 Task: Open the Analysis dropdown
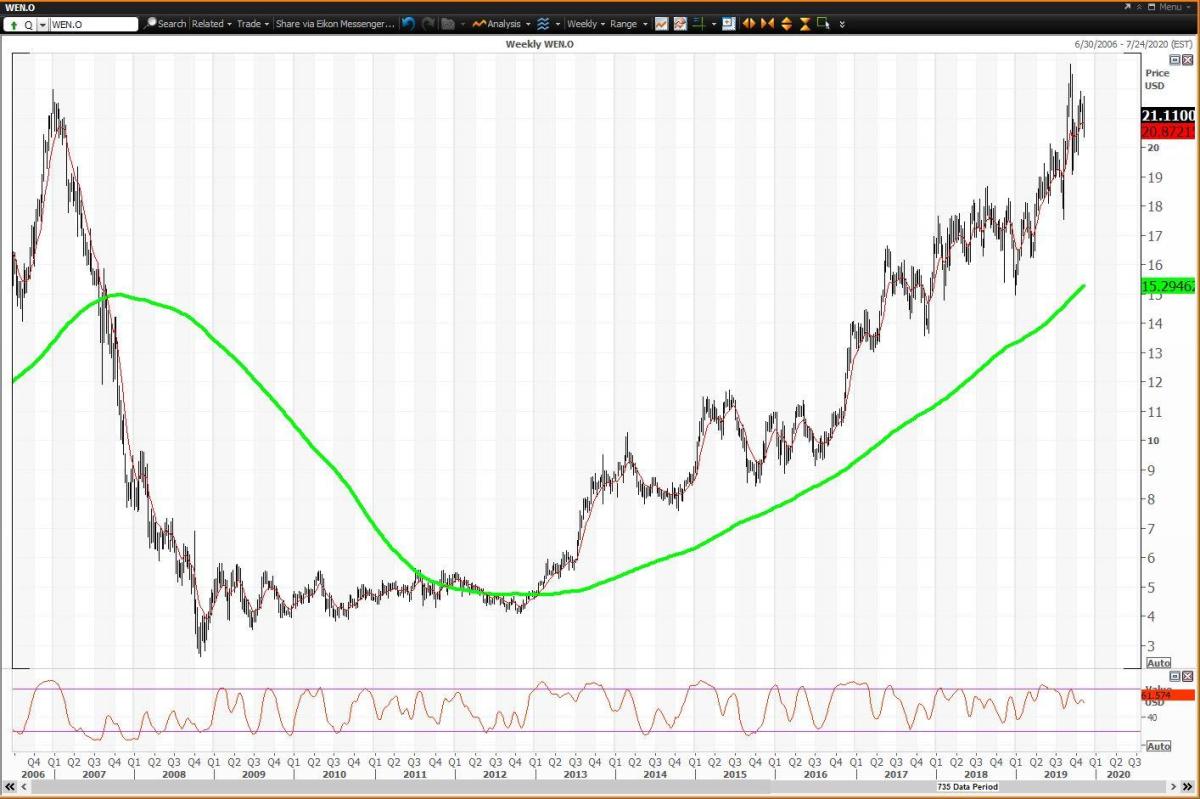tap(503, 23)
